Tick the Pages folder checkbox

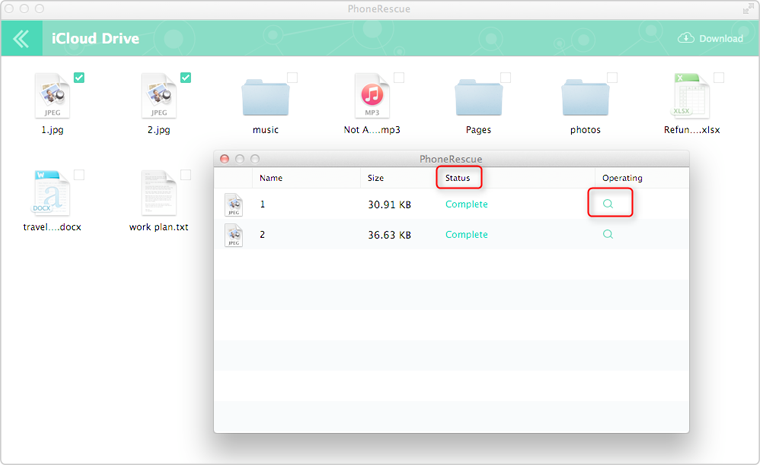(505, 78)
